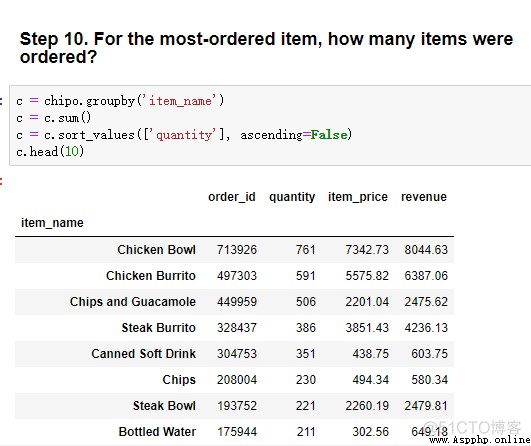Select the quantity column header
Image resolution: width=531 pixels, height=446 pixels.
[x=292, y=197]
